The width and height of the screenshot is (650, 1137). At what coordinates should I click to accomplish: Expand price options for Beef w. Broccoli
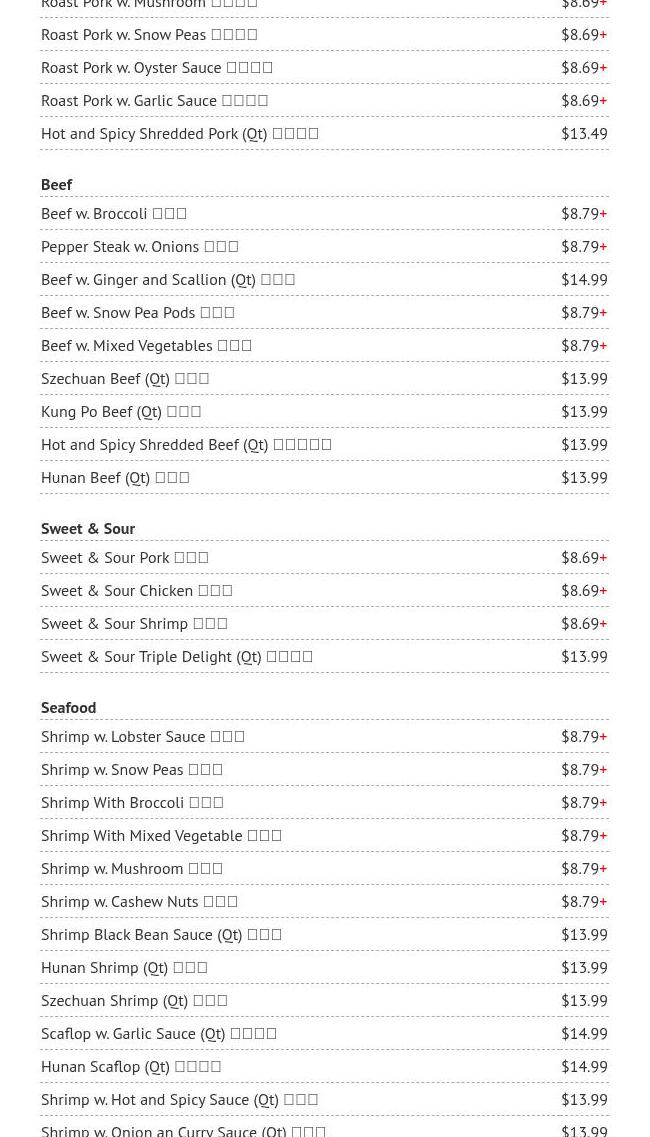pos(603,213)
